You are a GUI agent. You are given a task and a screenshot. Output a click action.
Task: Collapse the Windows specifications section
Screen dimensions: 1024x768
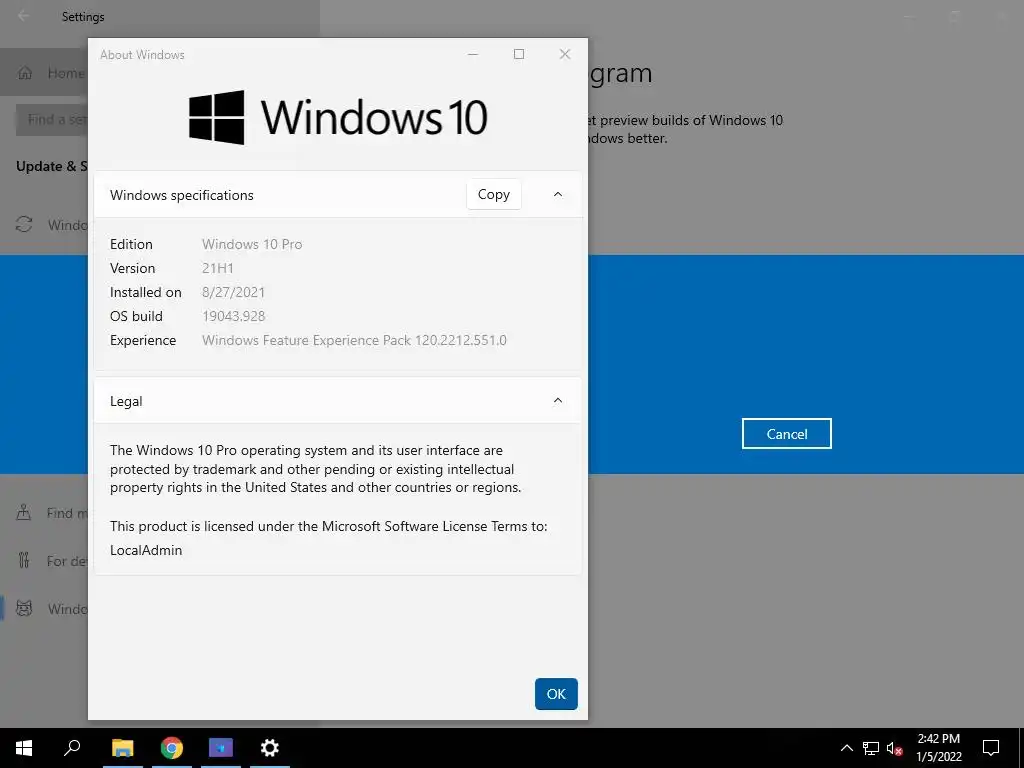tap(558, 195)
